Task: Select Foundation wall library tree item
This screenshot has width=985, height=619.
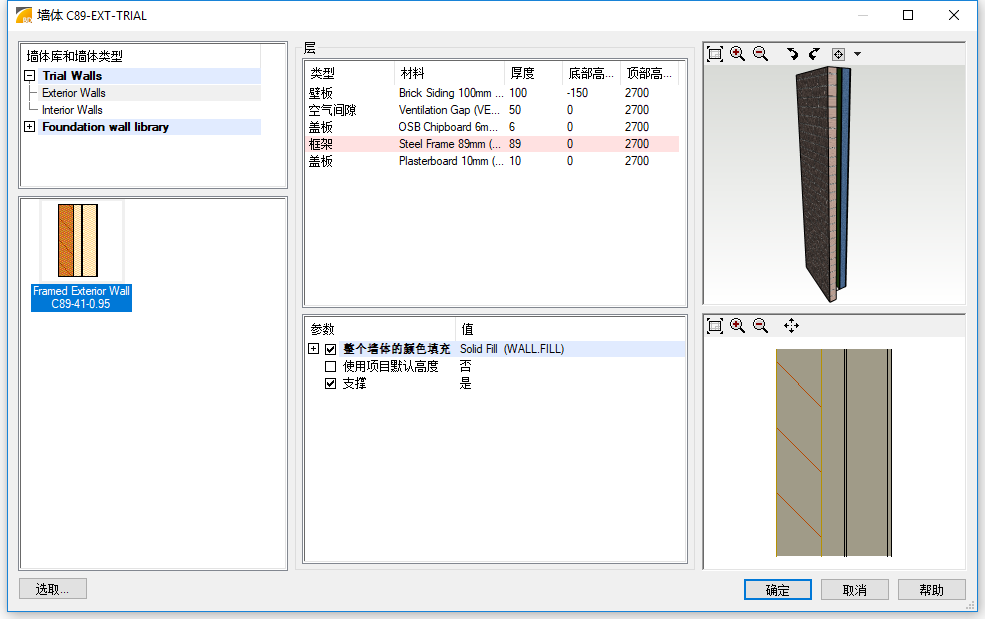Action: click(106, 127)
